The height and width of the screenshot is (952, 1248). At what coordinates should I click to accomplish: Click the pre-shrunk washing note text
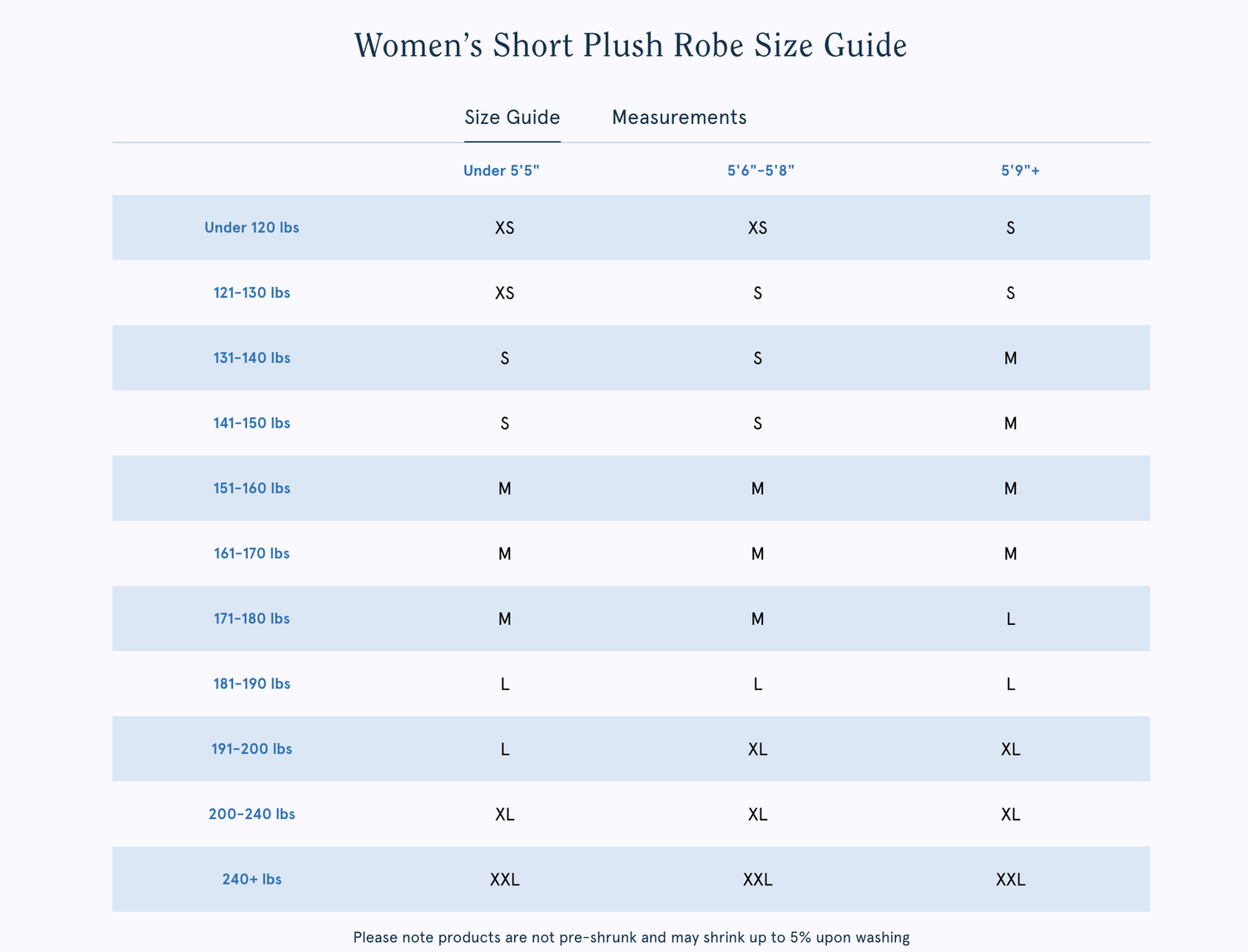click(x=631, y=937)
